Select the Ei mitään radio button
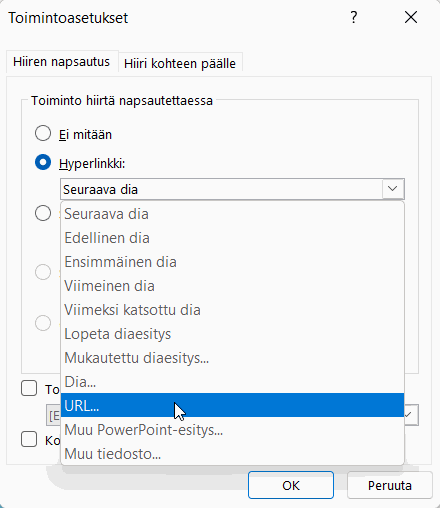440x508 pixels. pos(43,133)
